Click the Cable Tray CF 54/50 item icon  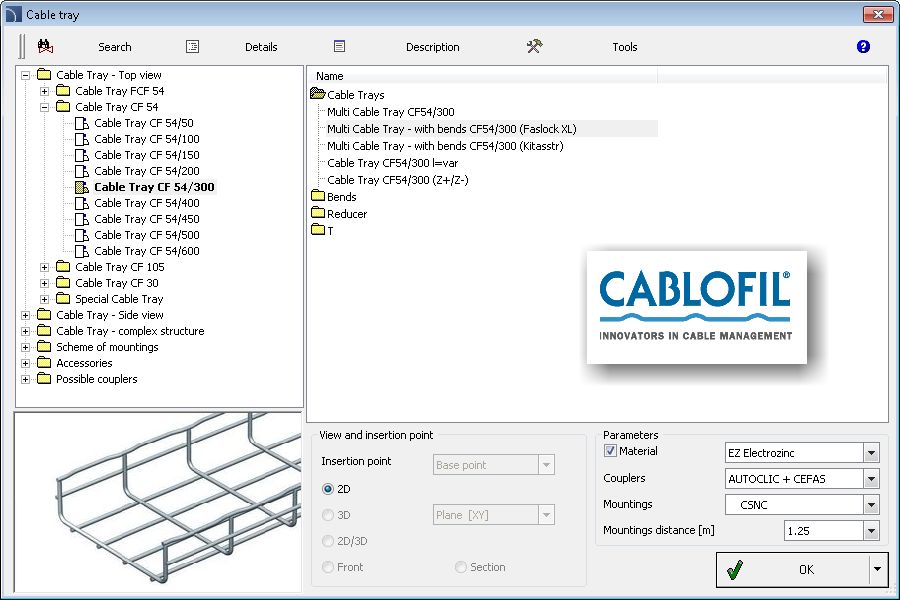click(82, 123)
